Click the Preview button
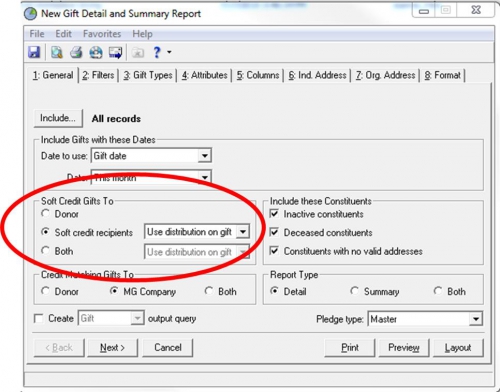The width and height of the screenshot is (500, 392). tap(404, 348)
